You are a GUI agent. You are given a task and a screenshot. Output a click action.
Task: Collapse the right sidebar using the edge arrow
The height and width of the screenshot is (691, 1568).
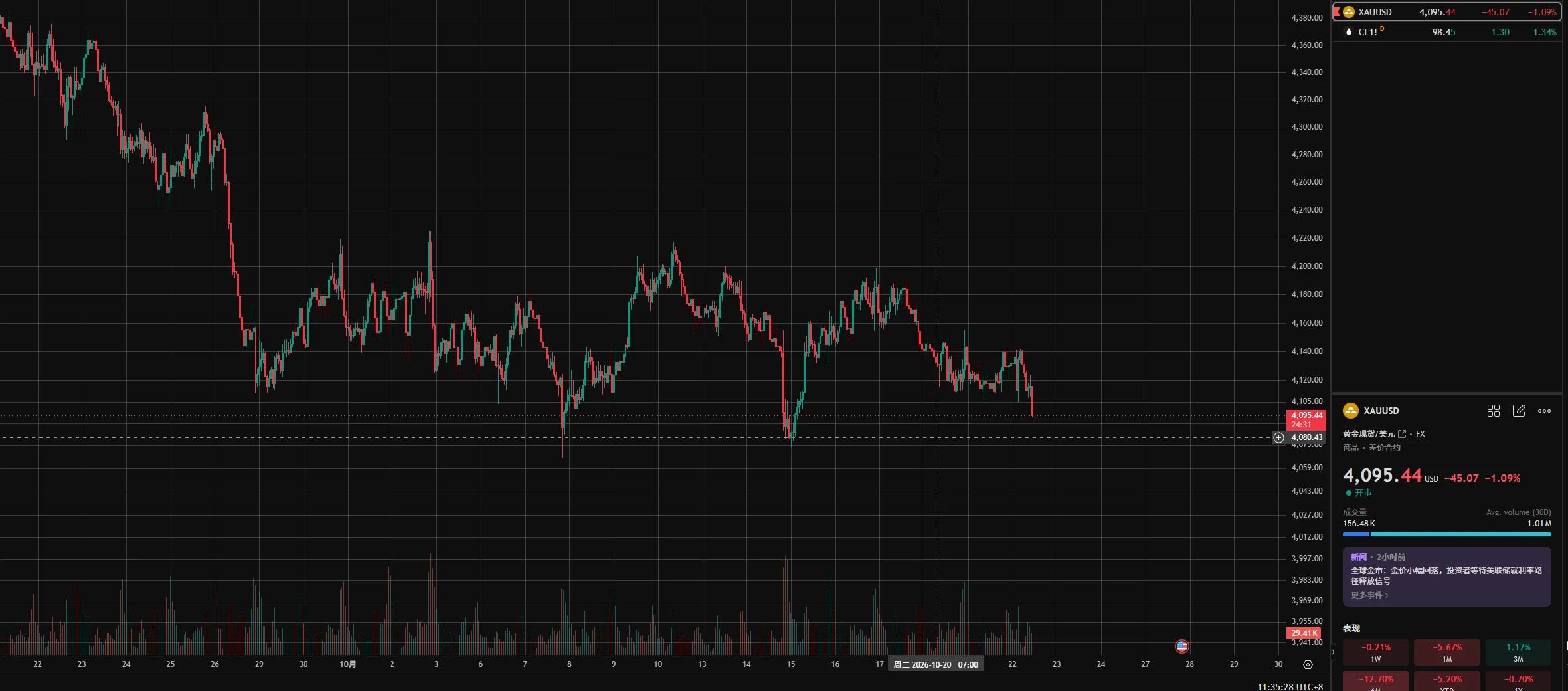tap(1333, 652)
